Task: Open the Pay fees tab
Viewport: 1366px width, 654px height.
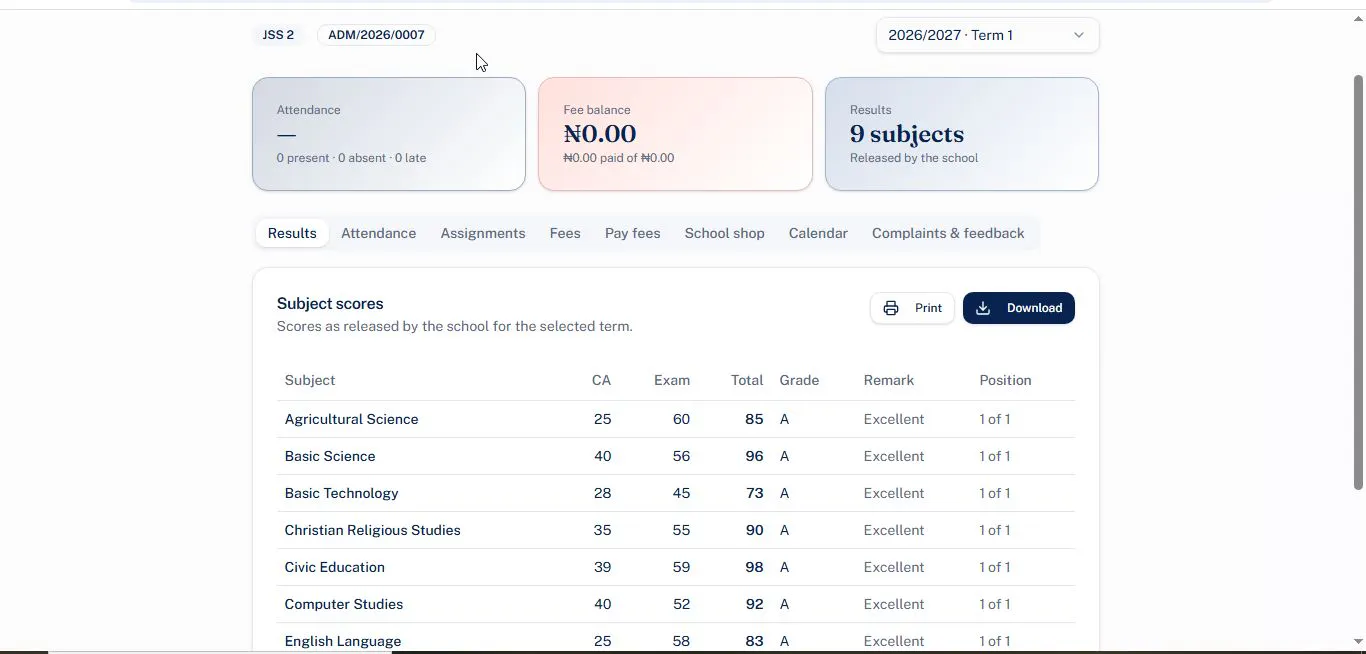Action: [x=633, y=233]
